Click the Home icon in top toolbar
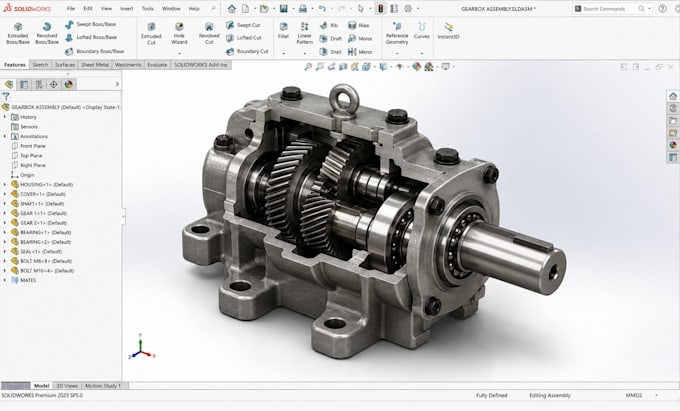680x411 pixels. [x=232, y=8]
